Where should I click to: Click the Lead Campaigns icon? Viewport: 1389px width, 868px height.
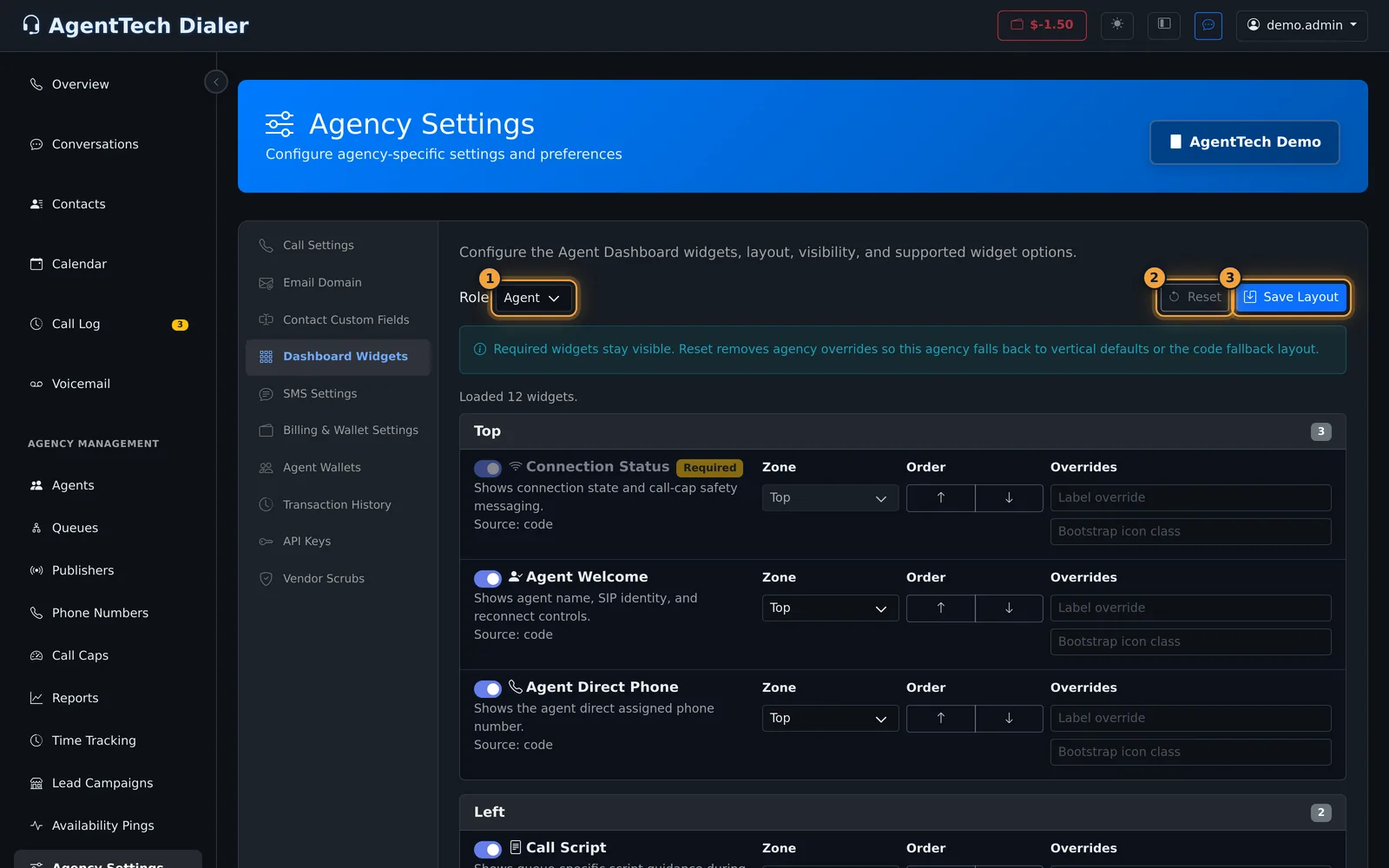36,783
